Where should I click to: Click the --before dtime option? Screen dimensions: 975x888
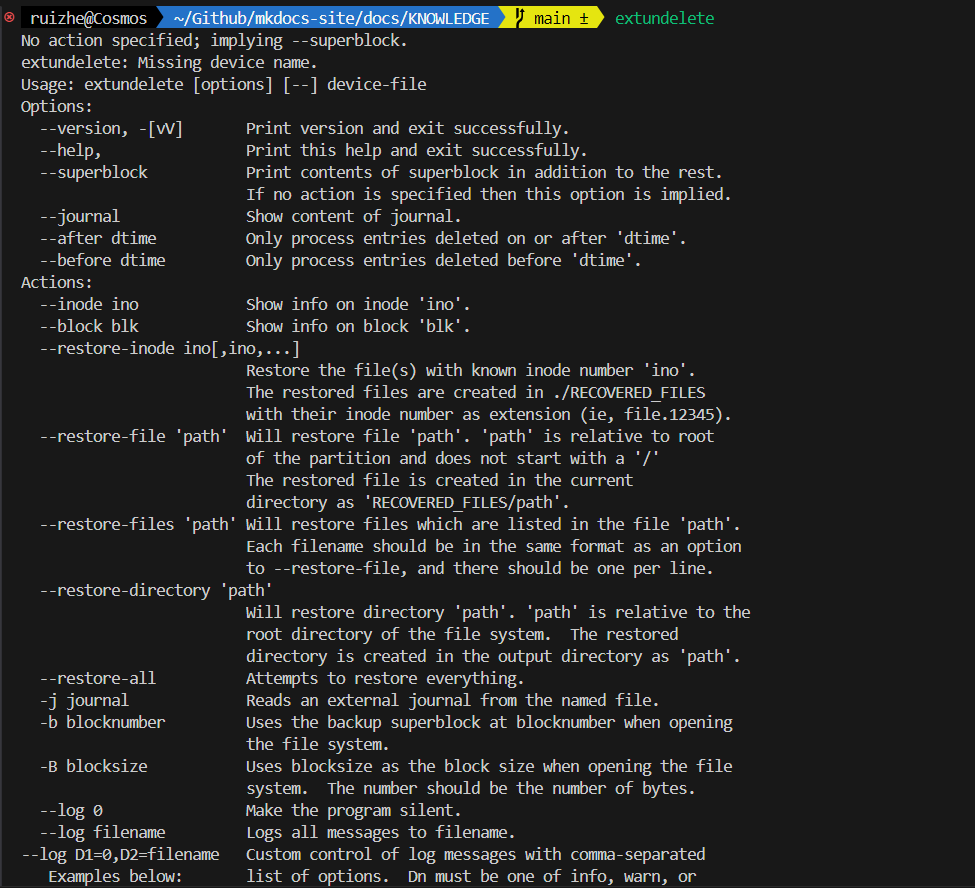[102, 260]
